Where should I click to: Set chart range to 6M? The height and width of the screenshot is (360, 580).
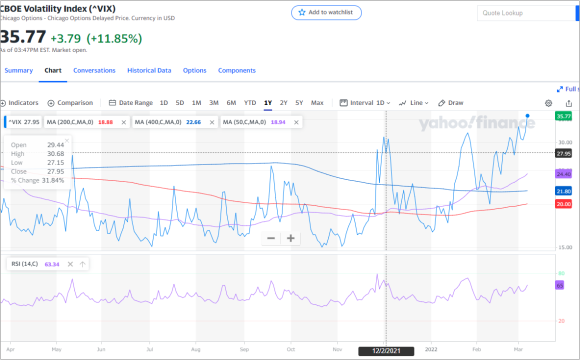[231, 103]
